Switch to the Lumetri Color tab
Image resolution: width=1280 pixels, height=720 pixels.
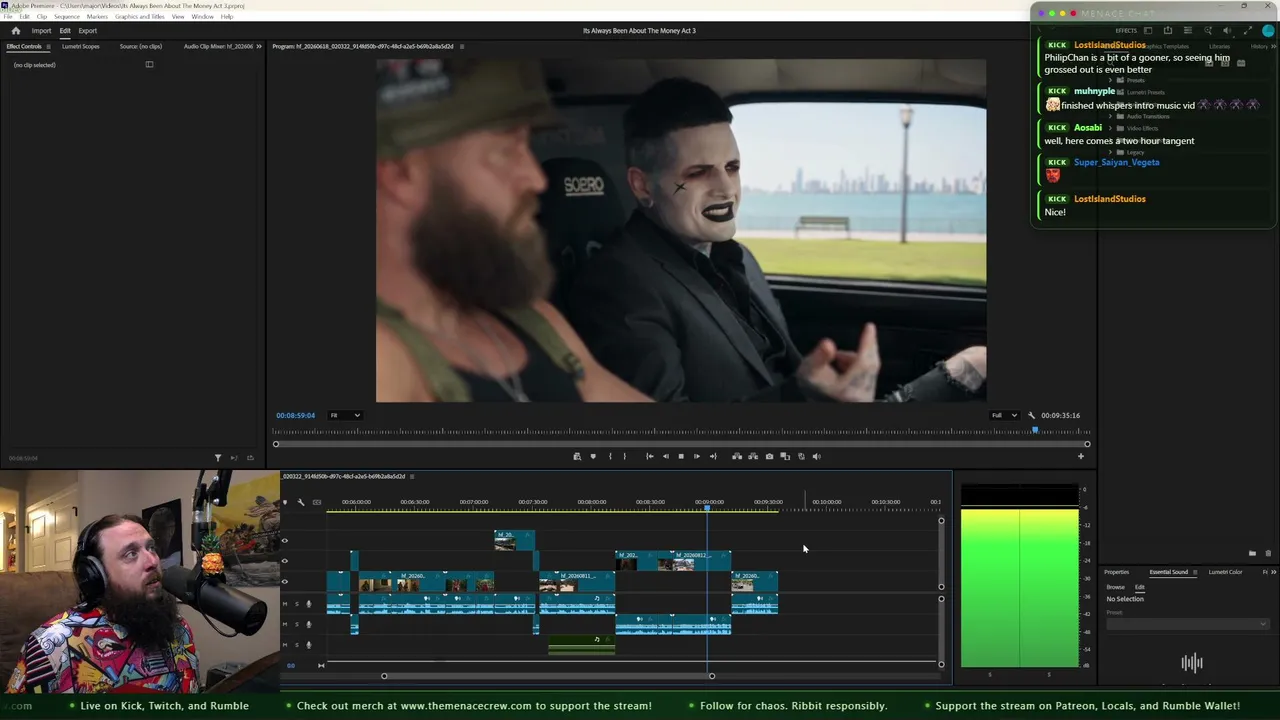1225,572
